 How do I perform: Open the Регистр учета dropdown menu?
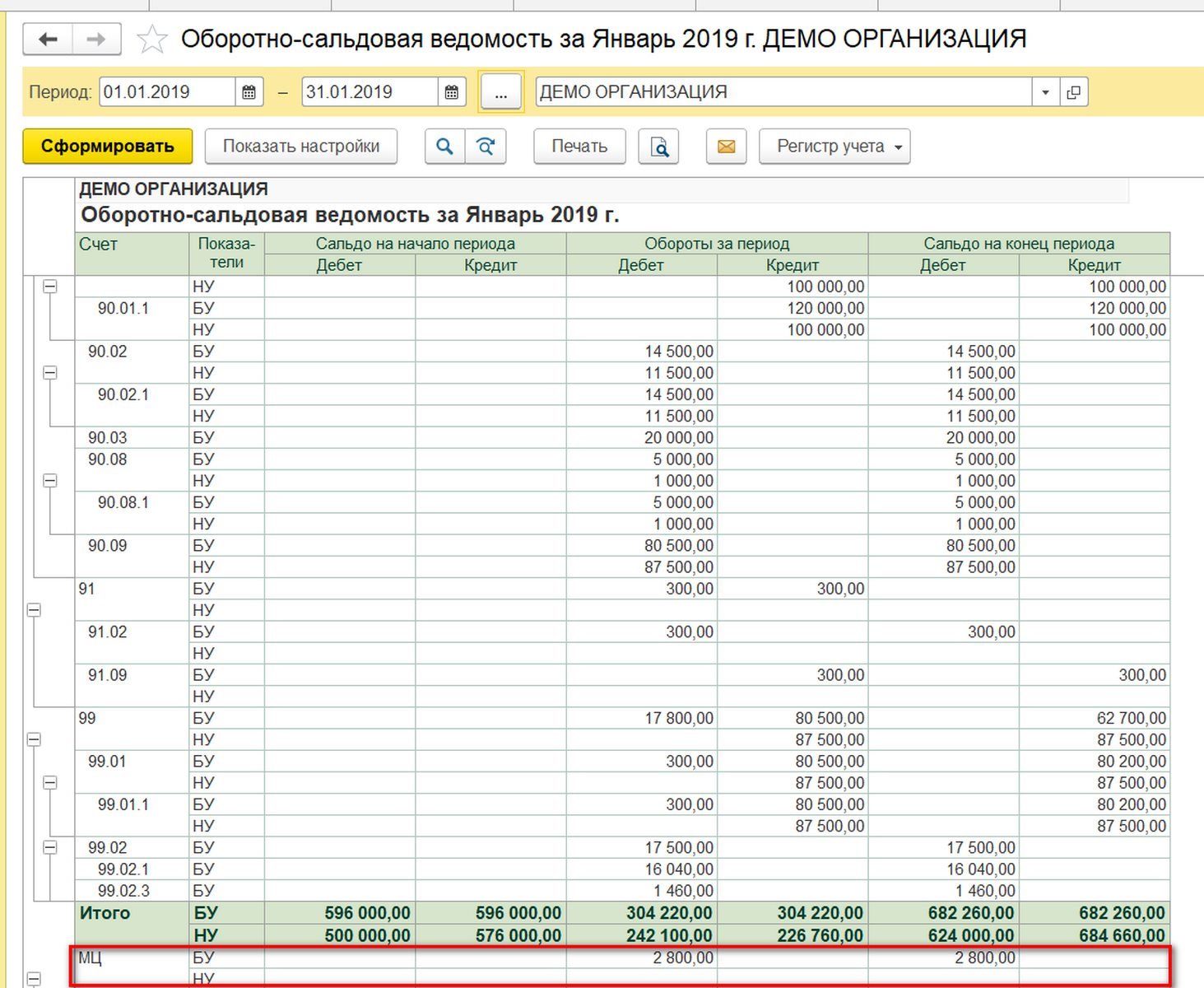click(834, 147)
